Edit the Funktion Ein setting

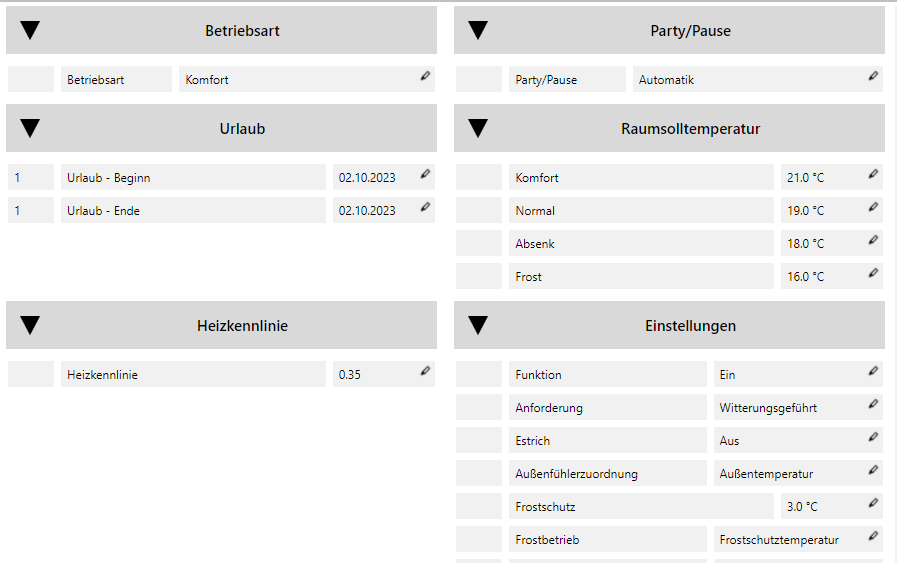click(x=873, y=371)
